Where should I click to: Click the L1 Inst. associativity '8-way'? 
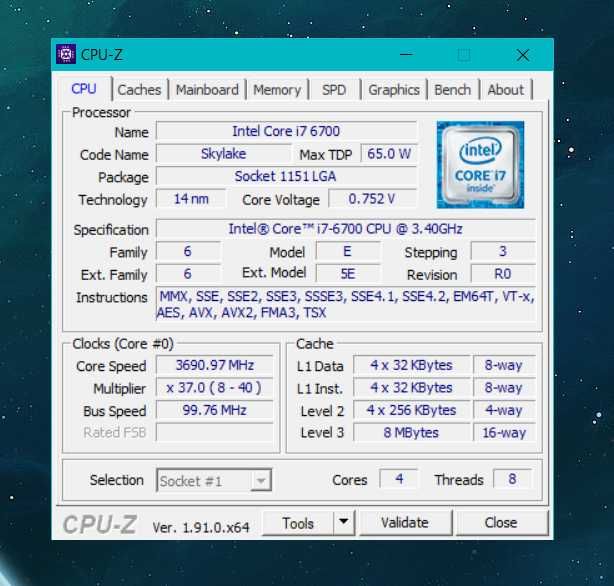point(504,388)
